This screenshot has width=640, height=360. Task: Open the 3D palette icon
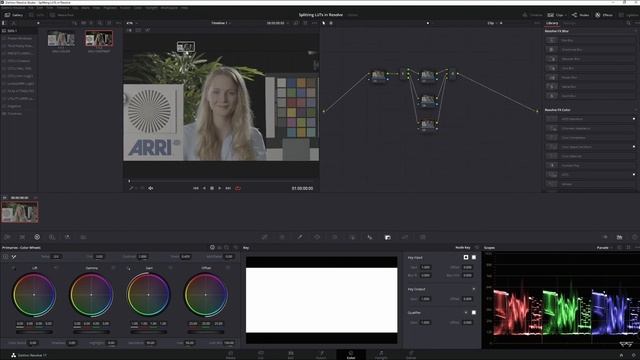[x=422, y=237]
